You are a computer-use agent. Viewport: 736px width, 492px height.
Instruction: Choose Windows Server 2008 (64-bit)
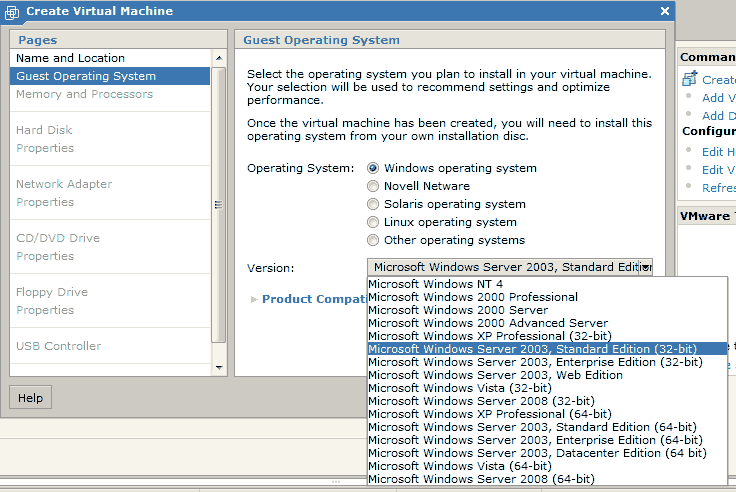547,479
